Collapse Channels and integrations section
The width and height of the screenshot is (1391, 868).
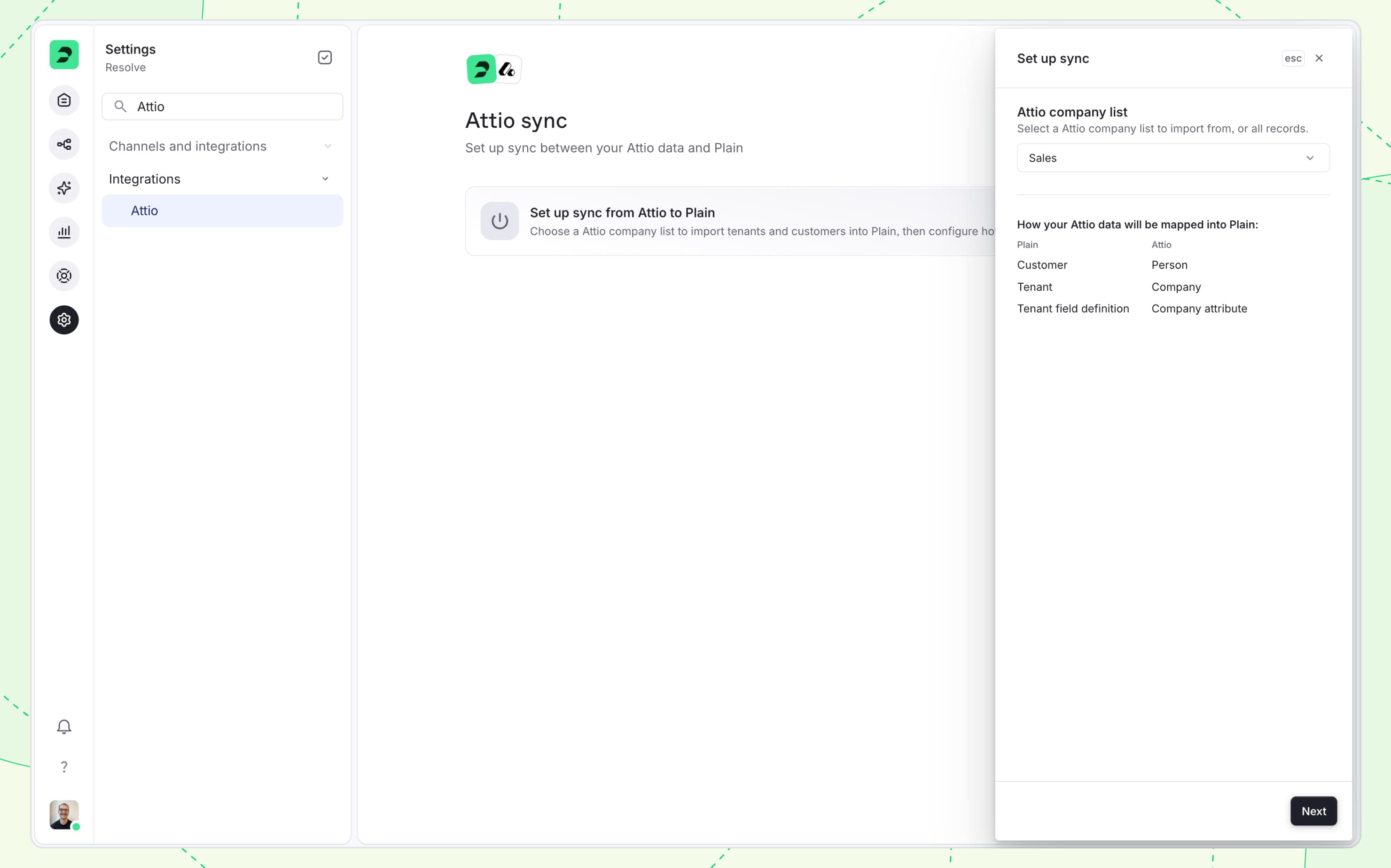(x=328, y=147)
